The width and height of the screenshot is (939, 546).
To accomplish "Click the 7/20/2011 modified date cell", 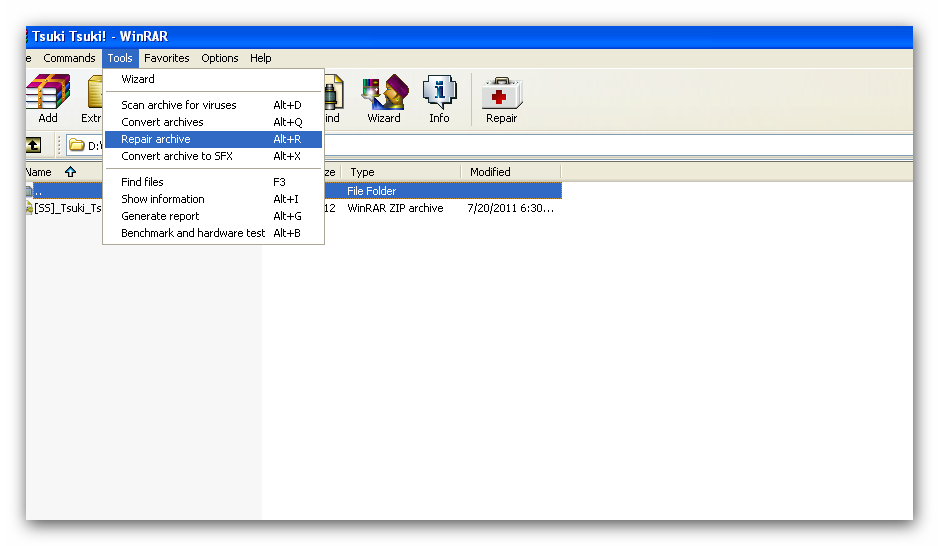I will pos(511,208).
